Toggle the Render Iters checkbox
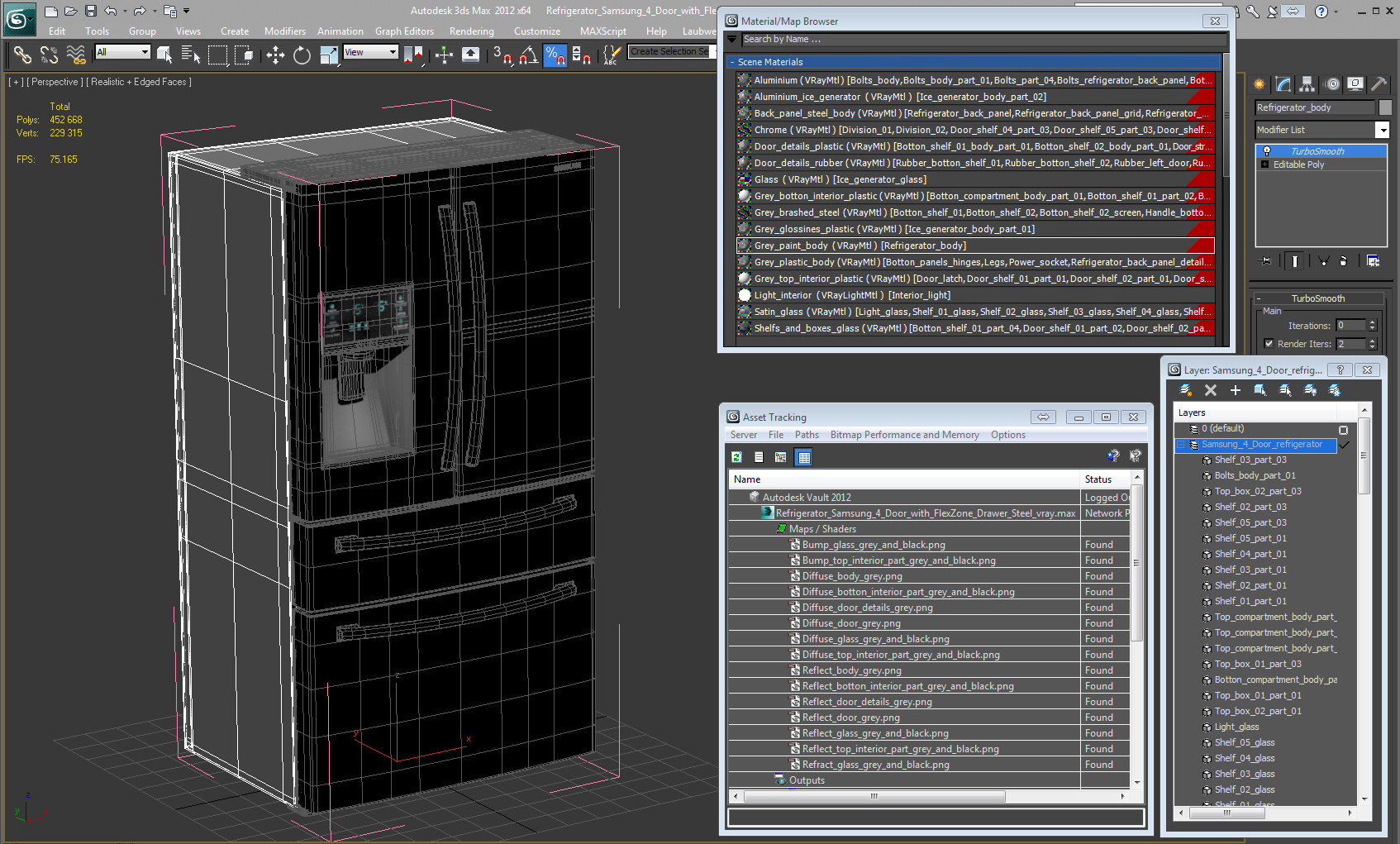Viewport: 1400px width, 844px height. pyautogui.click(x=1269, y=344)
